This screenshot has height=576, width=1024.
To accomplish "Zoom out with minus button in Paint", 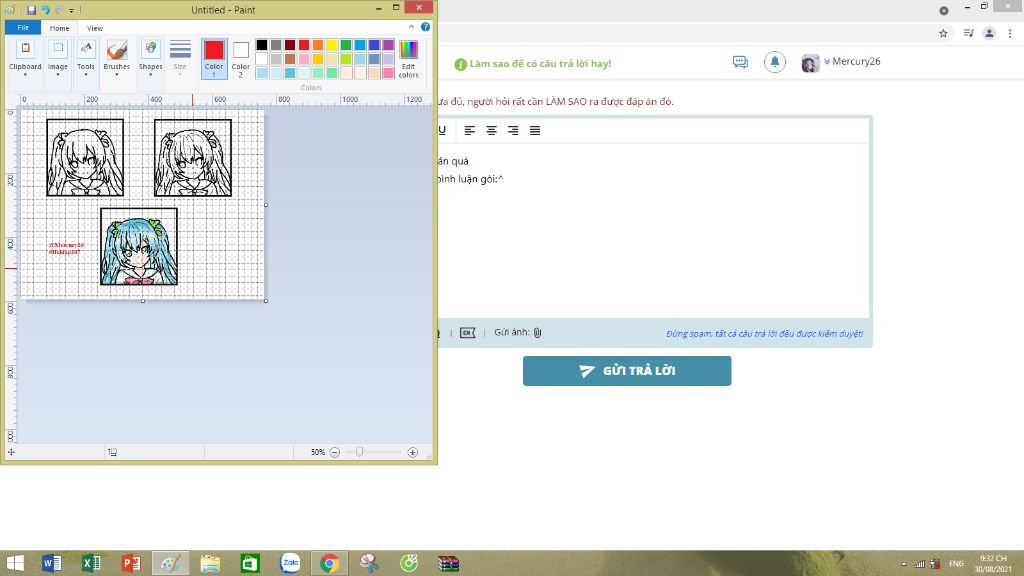I will click(334, 452).
